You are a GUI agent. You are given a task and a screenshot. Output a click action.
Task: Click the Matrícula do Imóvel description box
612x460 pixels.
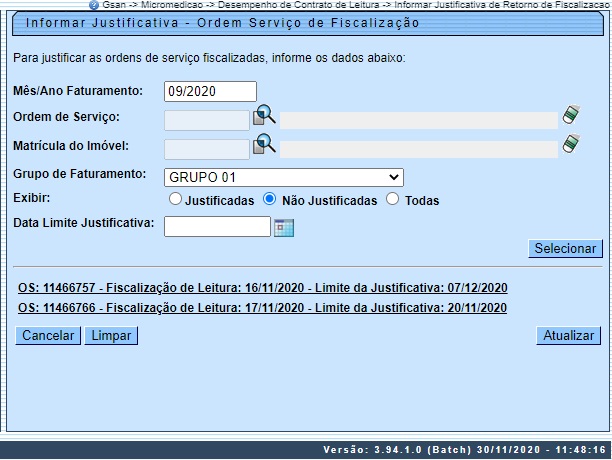coord(419,149)
